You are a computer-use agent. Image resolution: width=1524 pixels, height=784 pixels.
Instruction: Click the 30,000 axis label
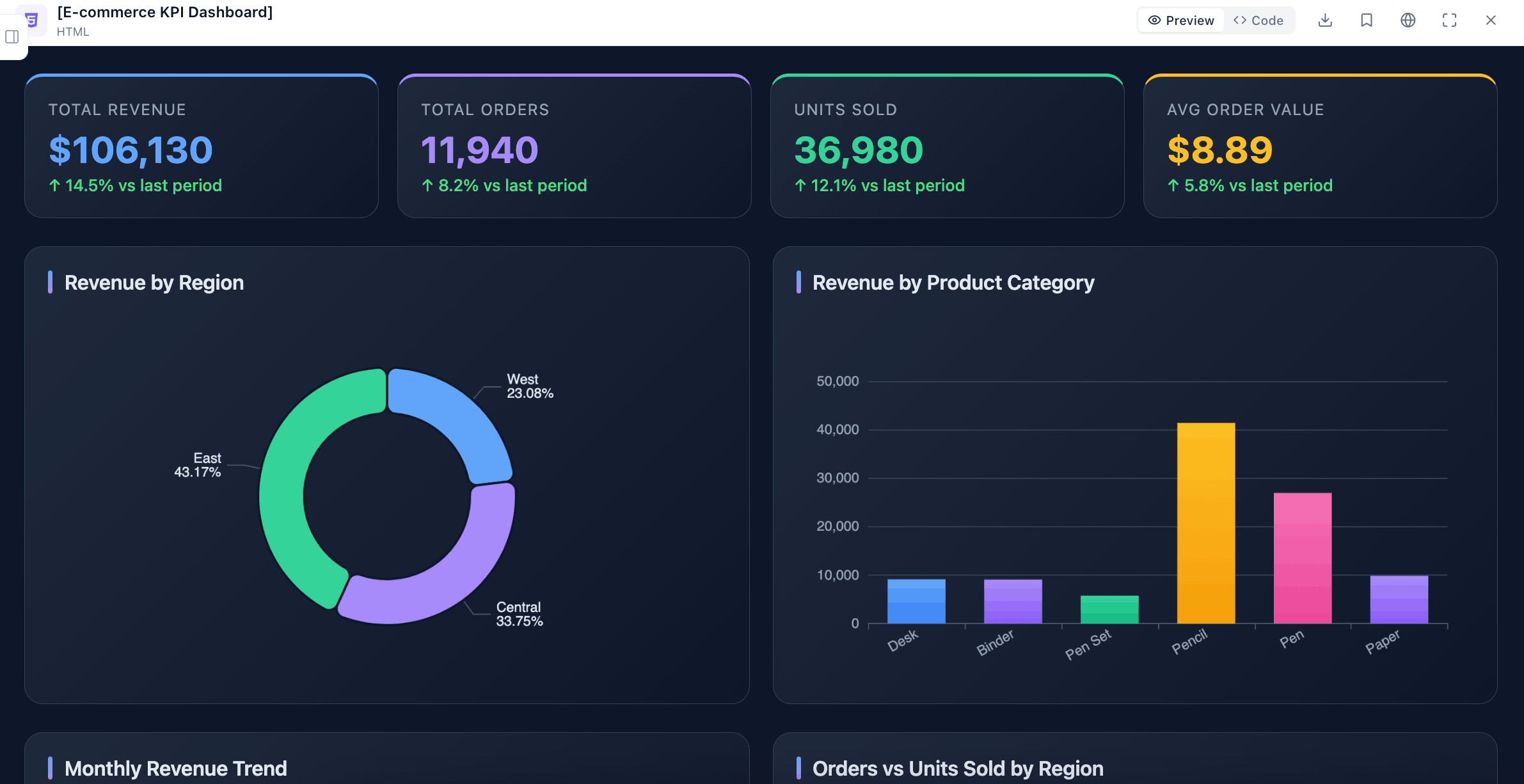837,478
